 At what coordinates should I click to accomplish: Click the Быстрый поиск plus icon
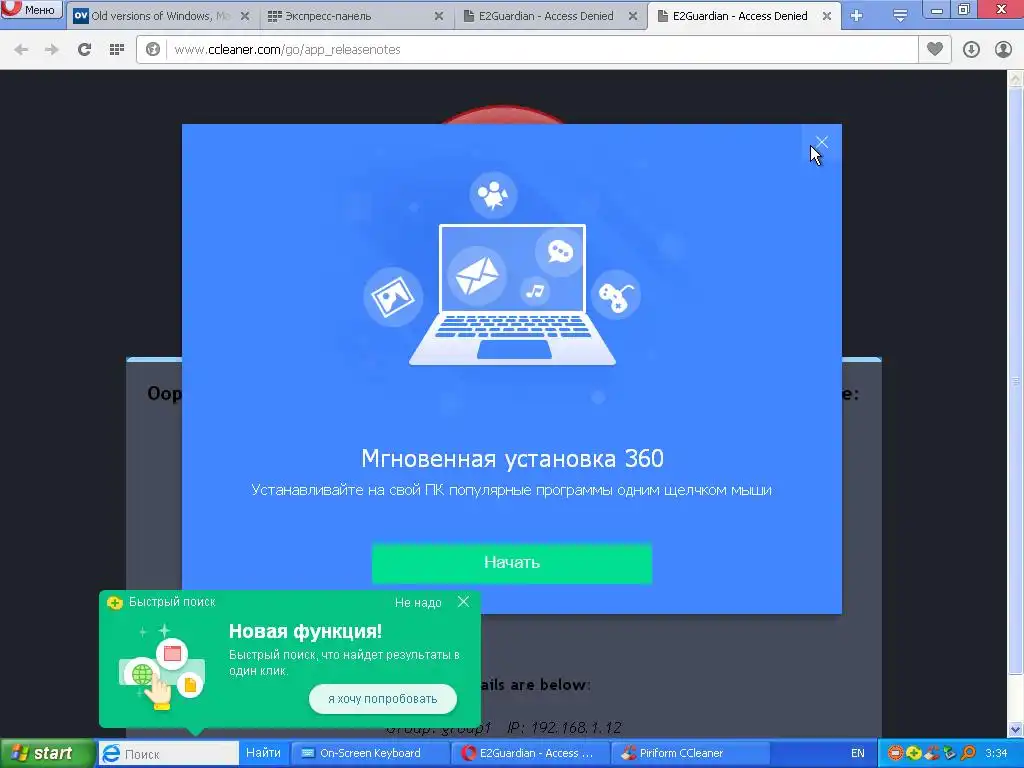pyautogui.click(x=115, y=602)
